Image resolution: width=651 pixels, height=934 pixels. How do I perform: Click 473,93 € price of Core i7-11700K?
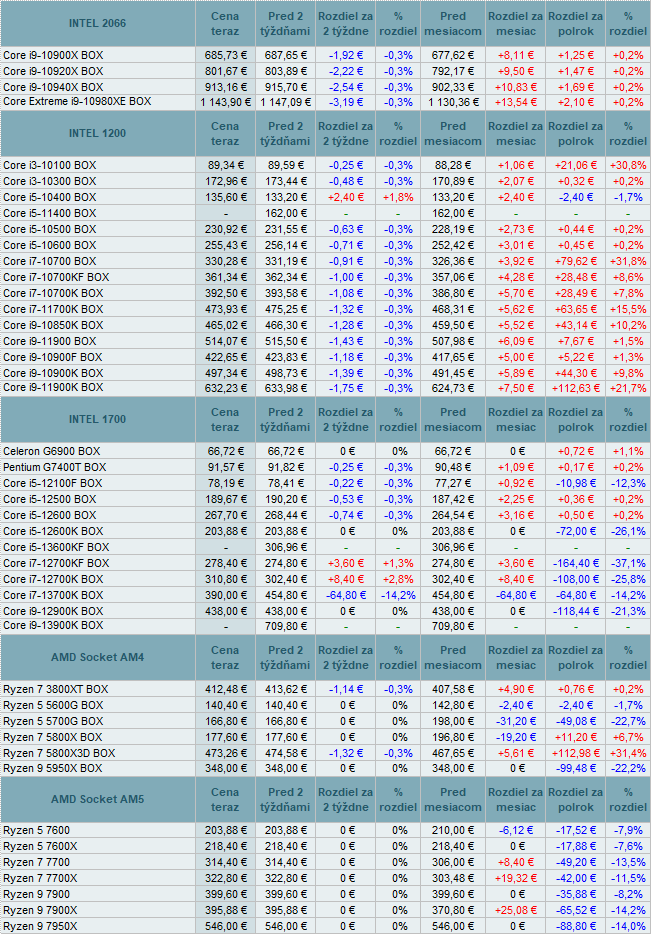[225, 309]
